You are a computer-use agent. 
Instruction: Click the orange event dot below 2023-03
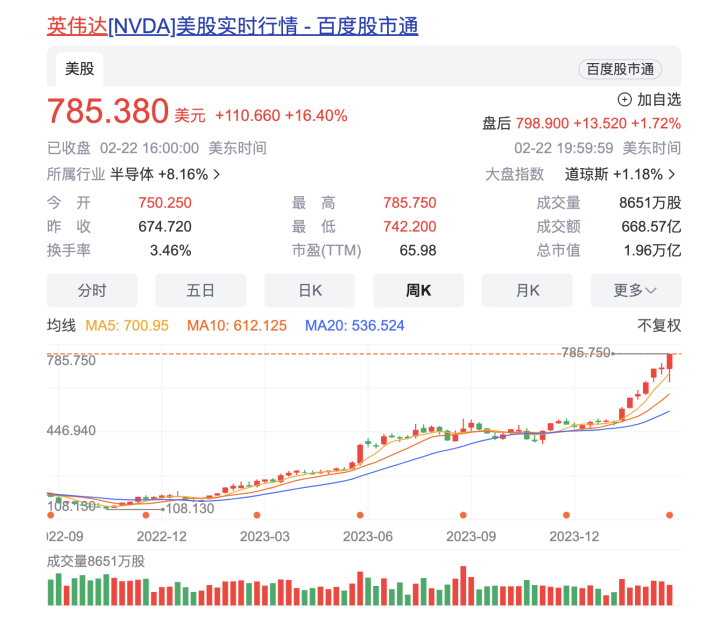(257, 515)
